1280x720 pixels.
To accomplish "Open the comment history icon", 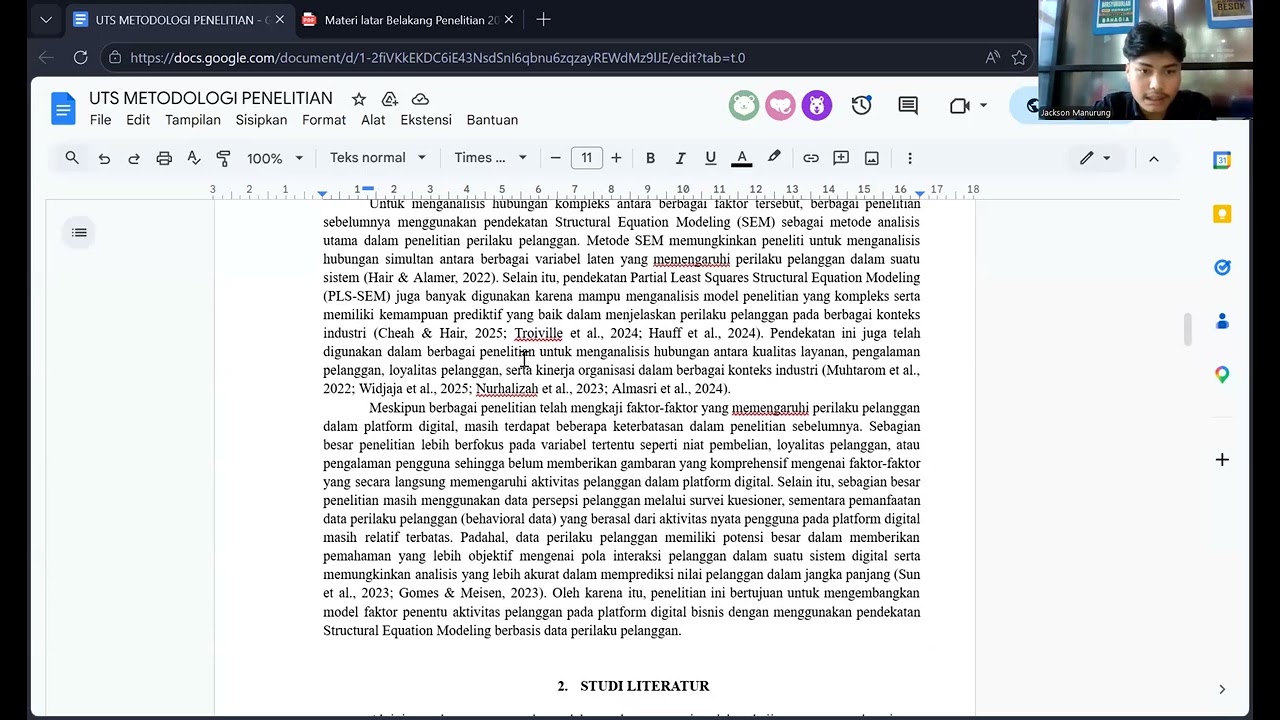I will click(x=908, y=105).
